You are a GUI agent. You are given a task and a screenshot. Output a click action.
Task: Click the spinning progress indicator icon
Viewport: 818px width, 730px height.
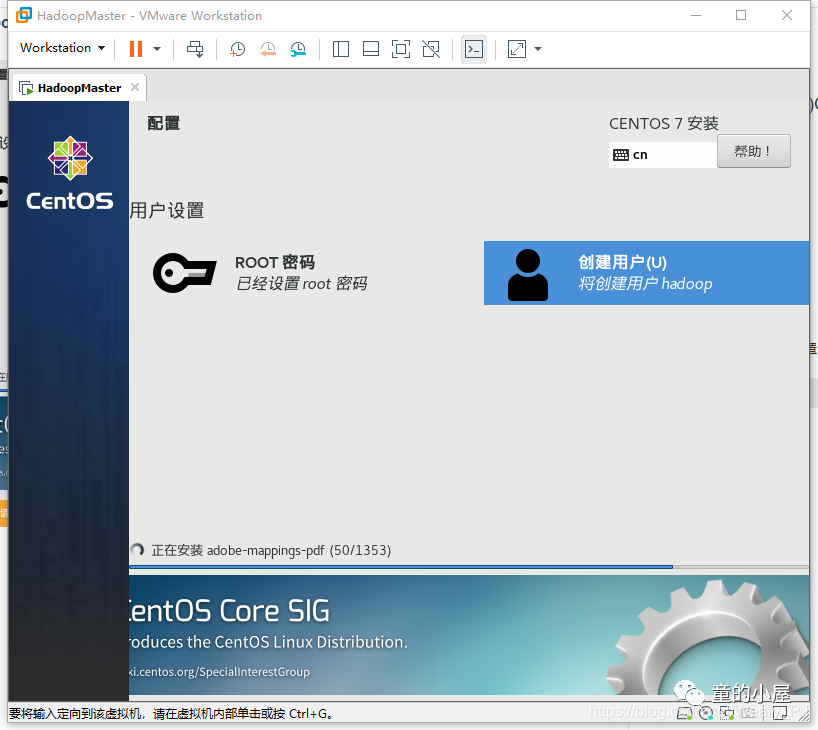click(138, 550)
